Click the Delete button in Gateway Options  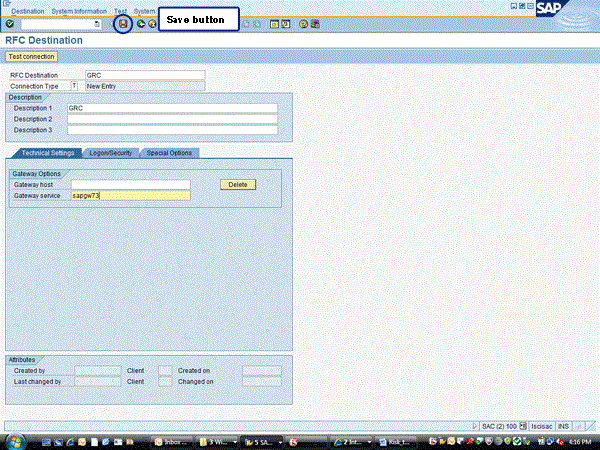[x=238, y=185]
